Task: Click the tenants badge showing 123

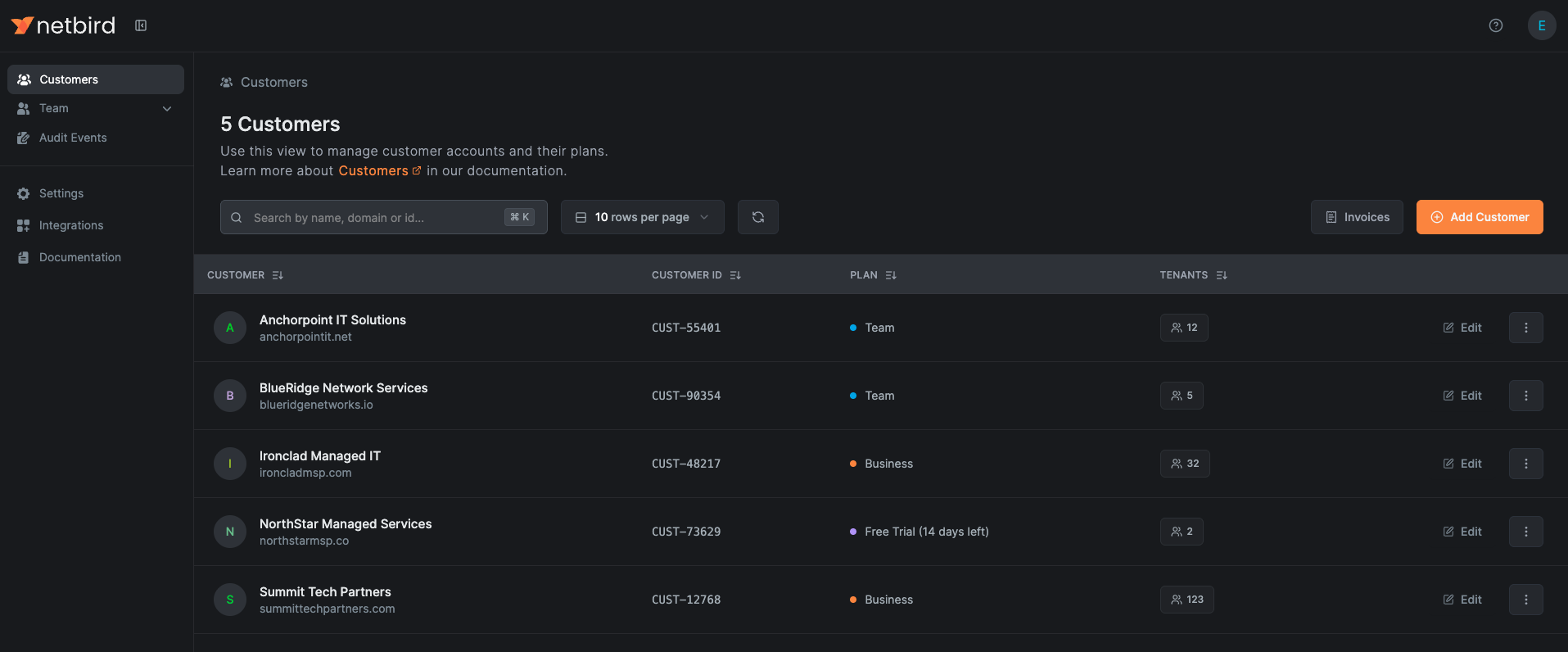Action: 1187,600
